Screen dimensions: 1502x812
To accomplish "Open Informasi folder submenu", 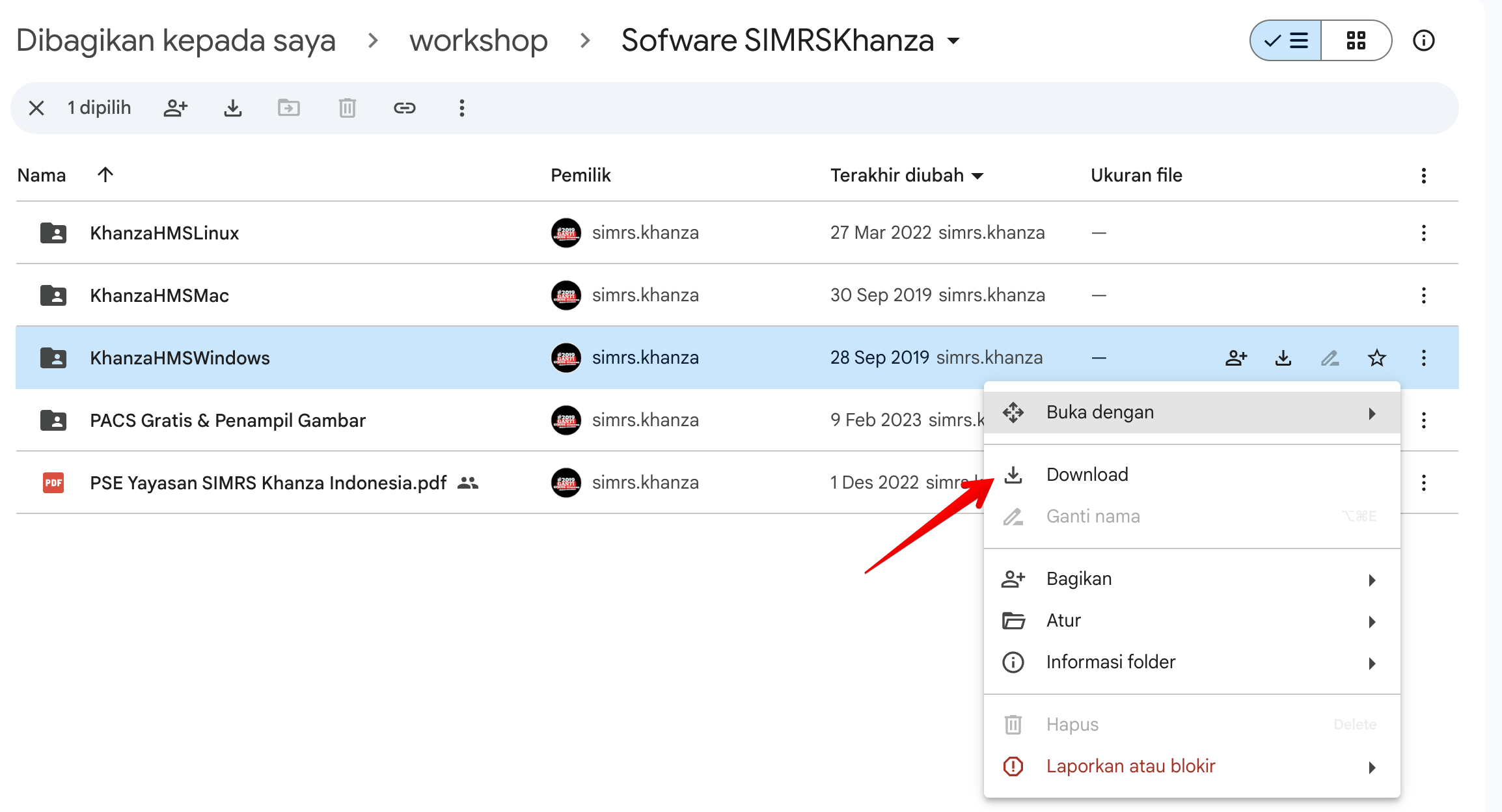I will pyautogui.click(x=1192, y=662).
